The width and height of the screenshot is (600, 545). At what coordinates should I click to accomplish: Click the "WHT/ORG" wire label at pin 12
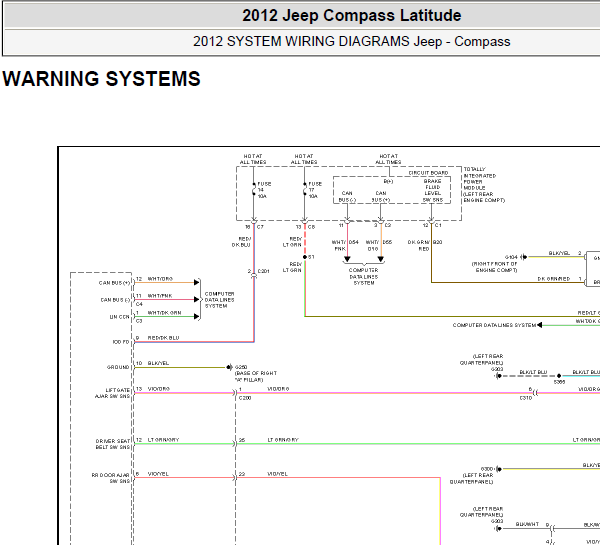click(x=160, y=279)
